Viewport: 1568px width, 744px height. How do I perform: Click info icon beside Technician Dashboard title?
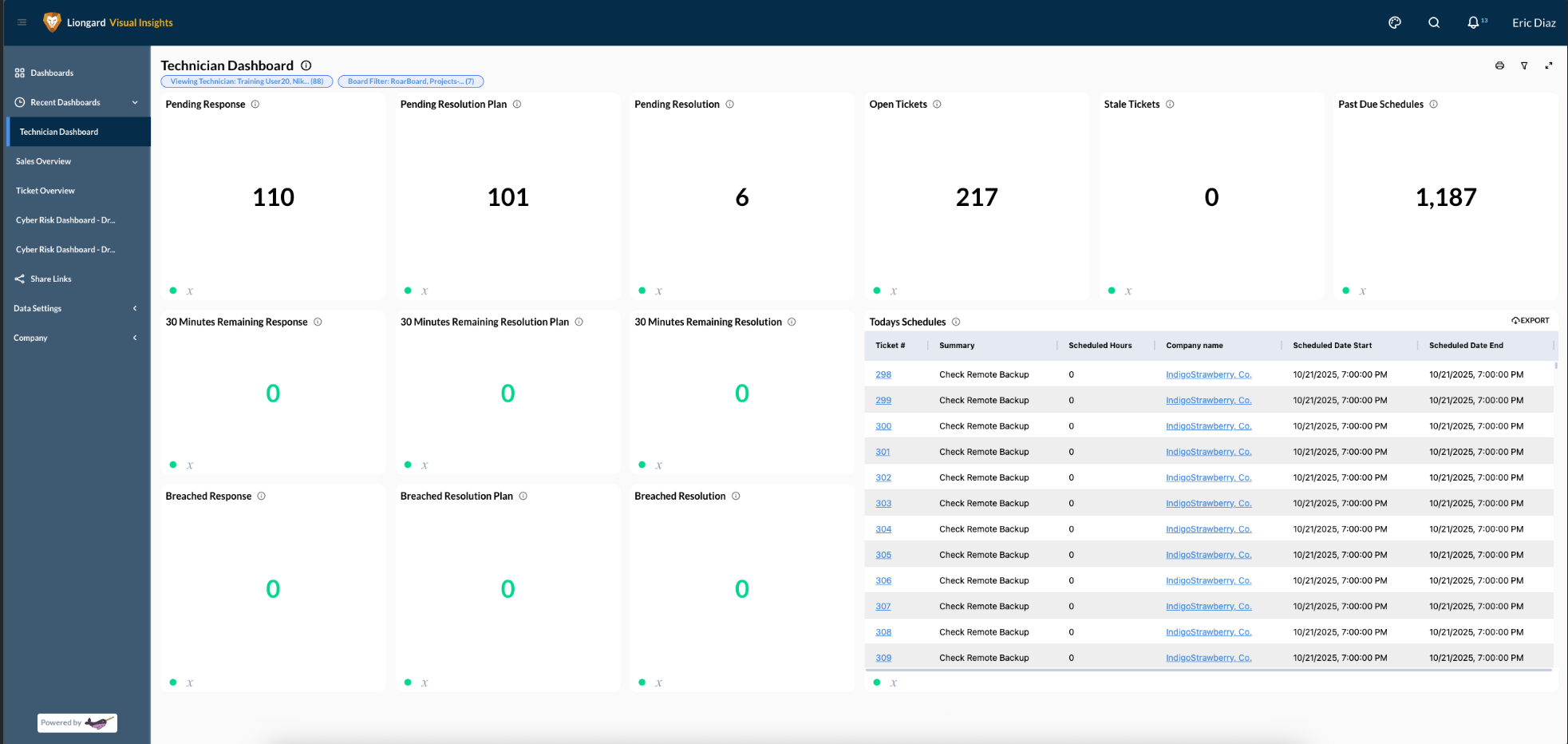click(x=306, y=65)
